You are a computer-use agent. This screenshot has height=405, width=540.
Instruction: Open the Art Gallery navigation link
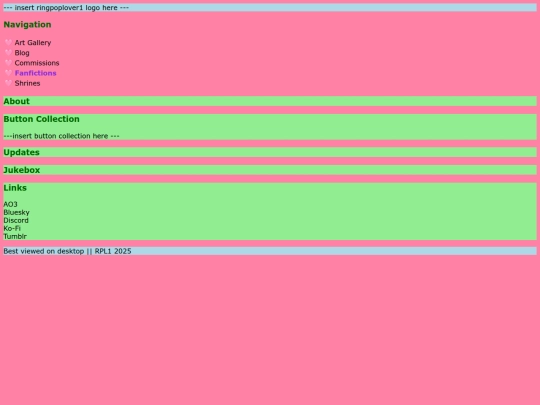point(33,43)
